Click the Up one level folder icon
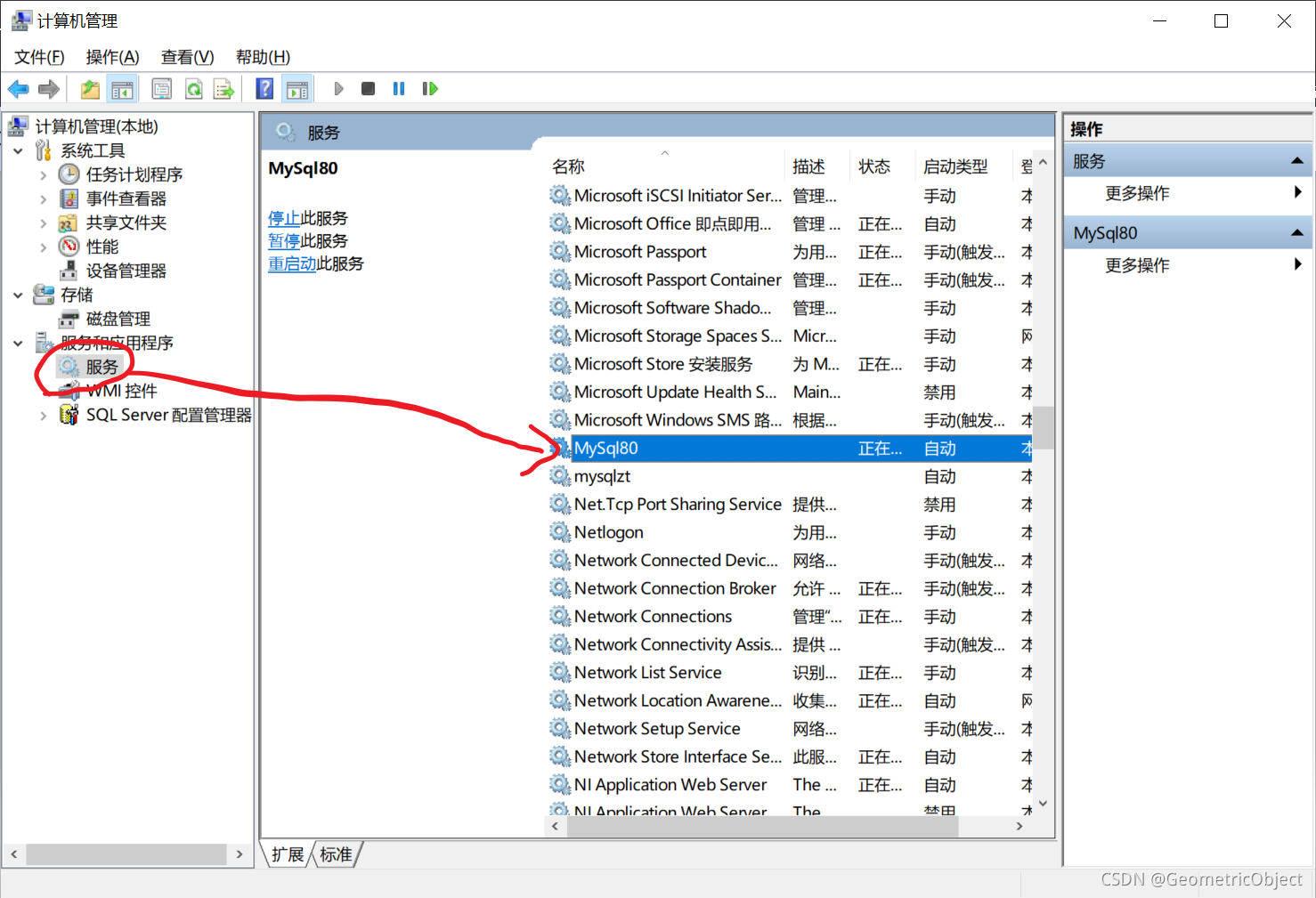Viewport: 1316px width, 898px height. point(91,89)
